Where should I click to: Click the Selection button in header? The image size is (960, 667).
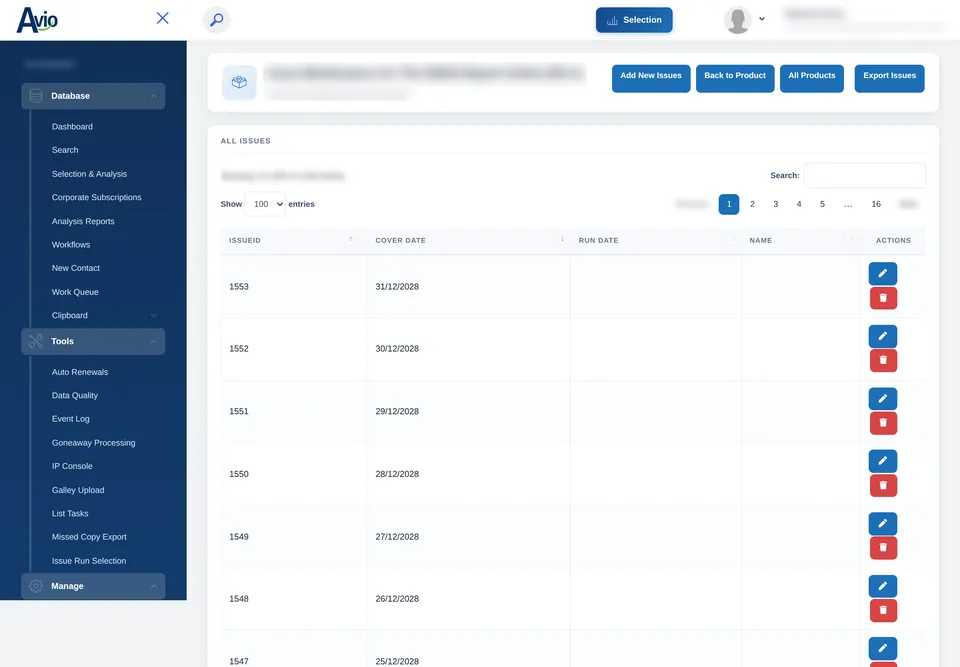click(x=634, y=20)
